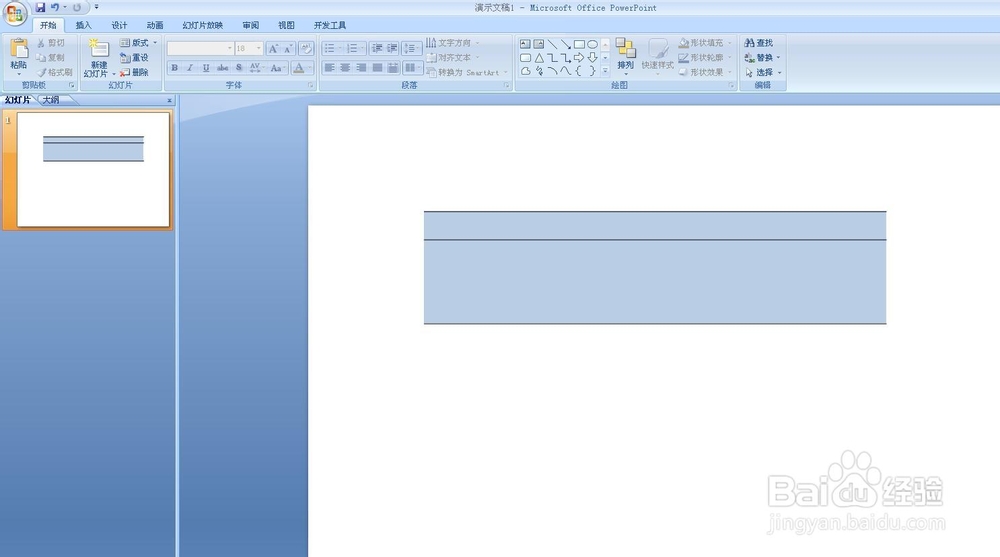Select the isosceles triangle shape
This screenshot has width=1000, height=557.
click(x=539, y=57)
